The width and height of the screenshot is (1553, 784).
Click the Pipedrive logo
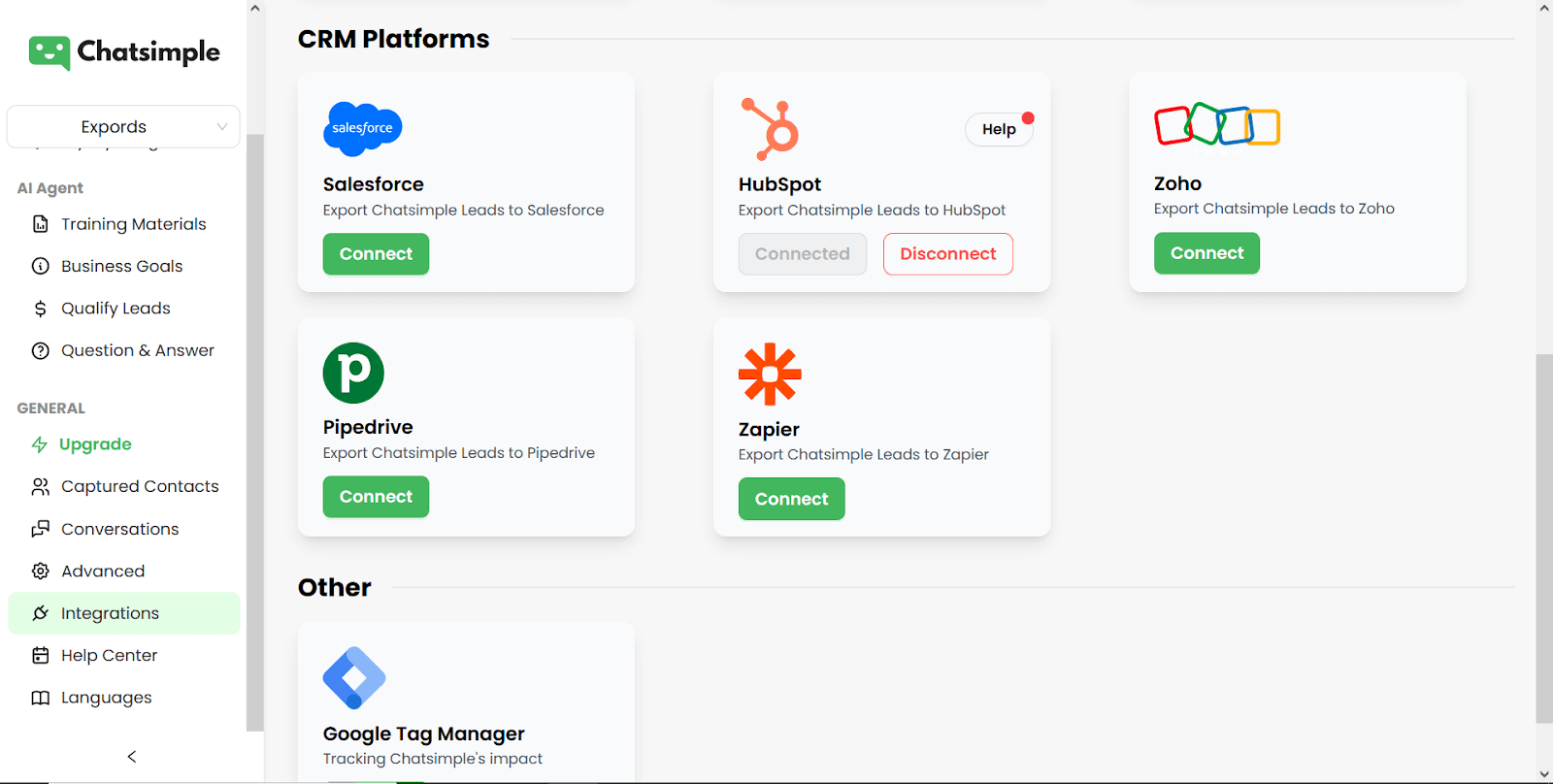coord(353,373)
